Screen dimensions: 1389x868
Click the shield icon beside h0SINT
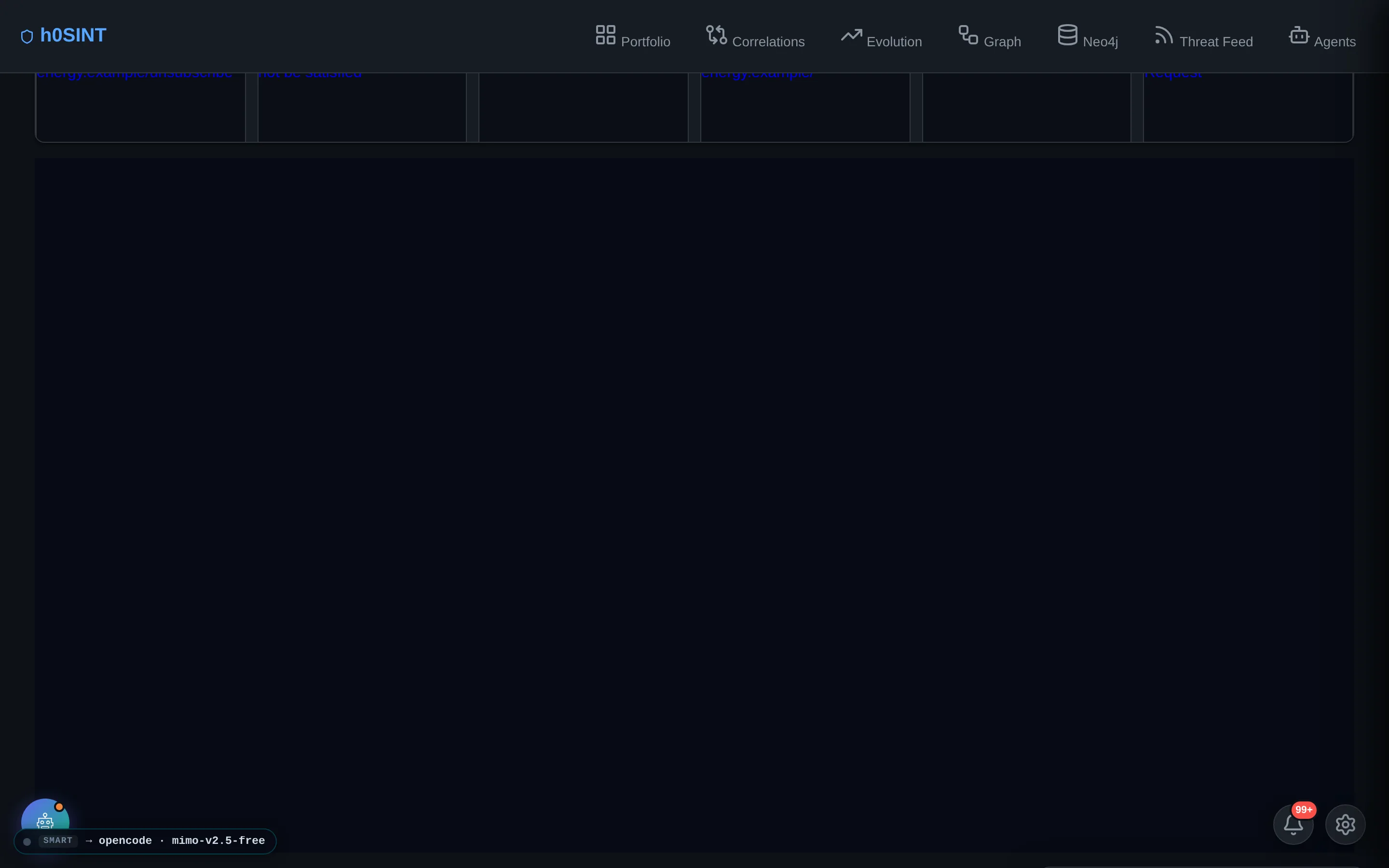27,37
